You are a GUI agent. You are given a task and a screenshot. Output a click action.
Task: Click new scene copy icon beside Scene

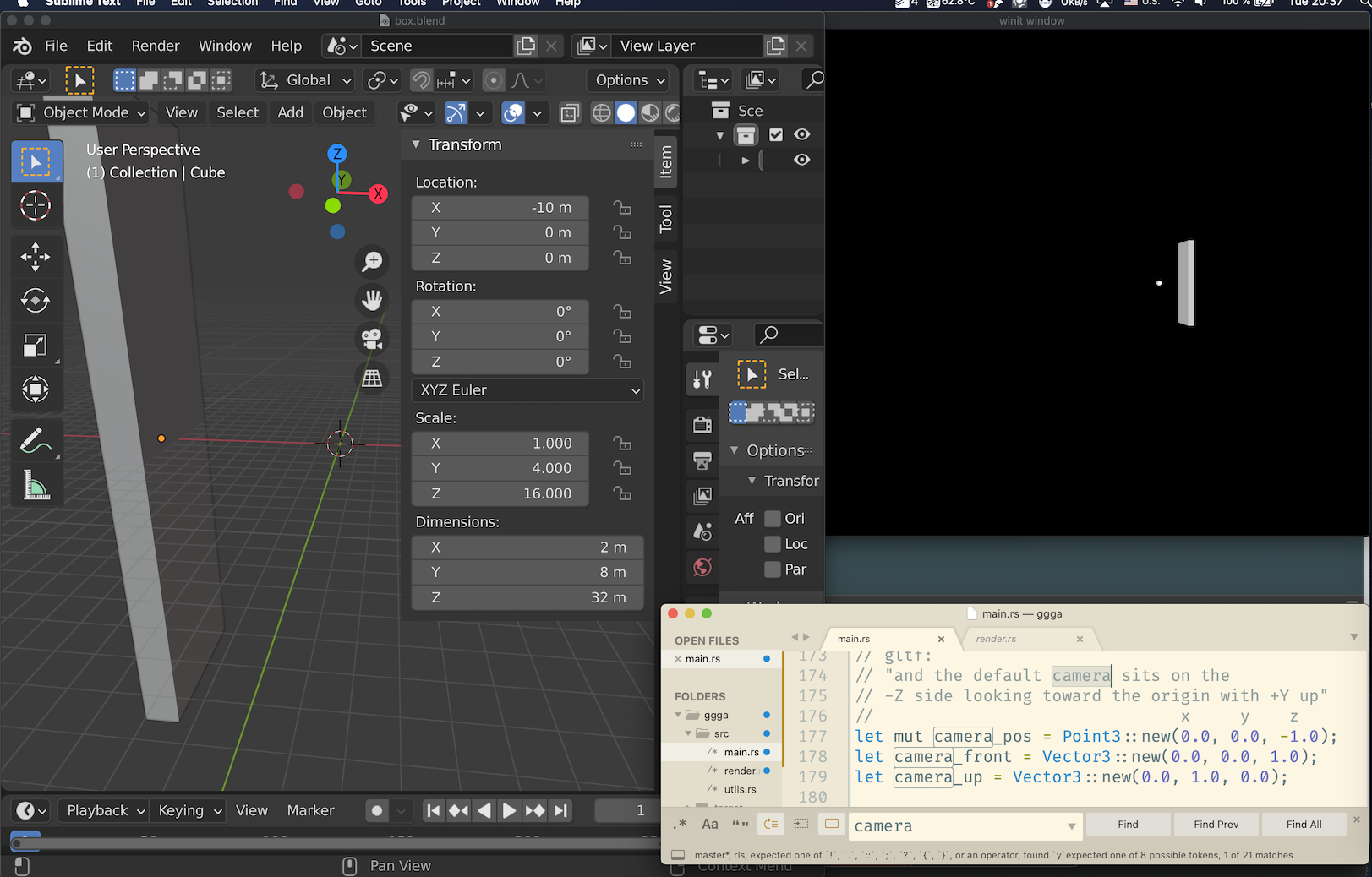526,46
